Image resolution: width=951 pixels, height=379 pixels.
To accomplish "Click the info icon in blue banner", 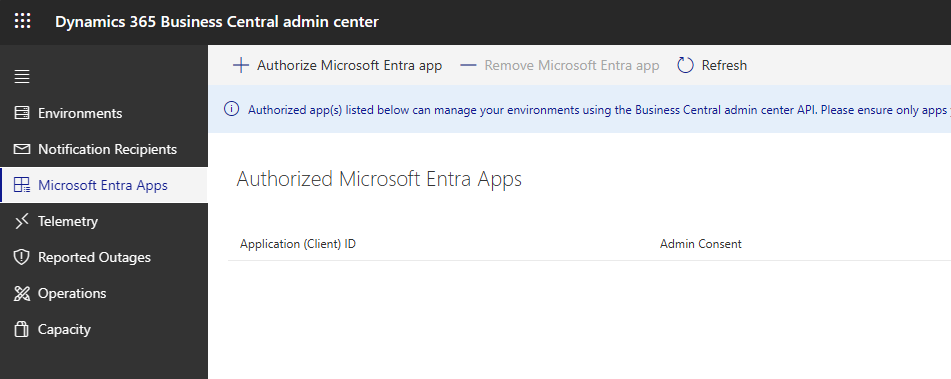I will (231, 109).
